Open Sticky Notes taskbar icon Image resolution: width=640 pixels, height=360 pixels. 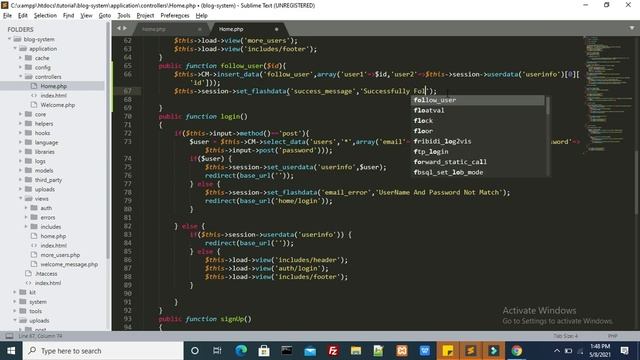pos(448,351)
